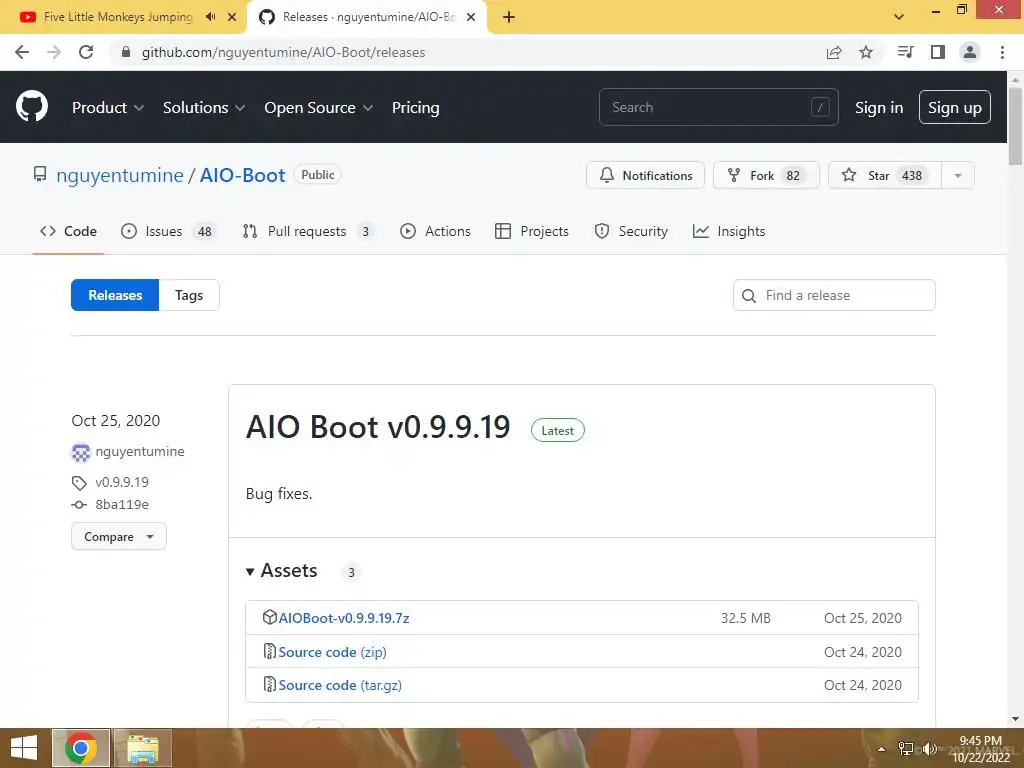The width and height of the screenshot is (1024, 768).
Task: Open the Windows Start button
Action: [24, 748]
